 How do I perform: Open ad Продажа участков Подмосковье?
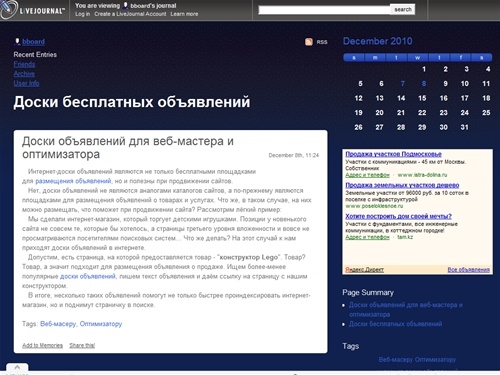pos(393,154)
